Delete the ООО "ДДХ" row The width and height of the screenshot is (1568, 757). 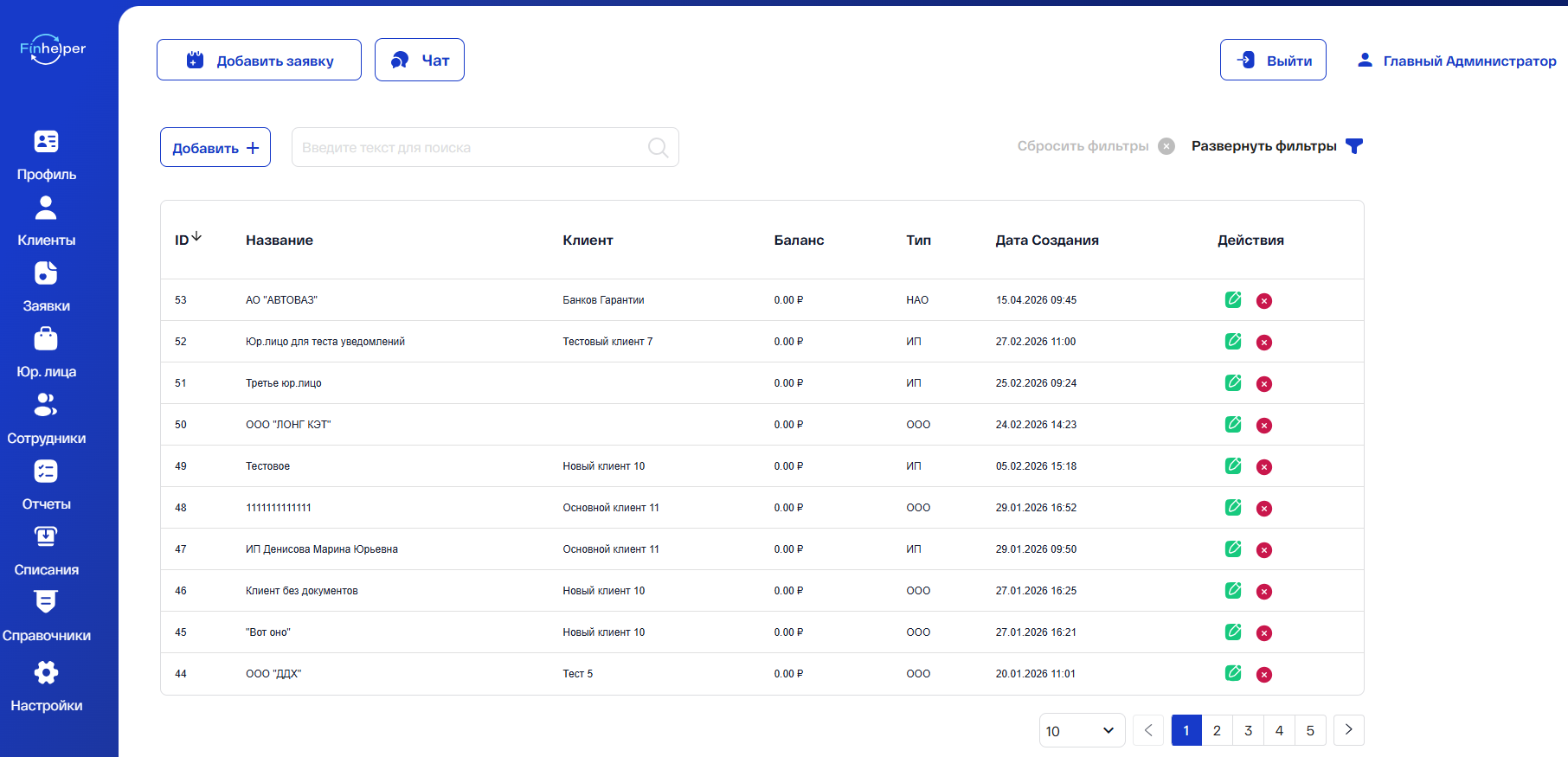pos(1264,675)
